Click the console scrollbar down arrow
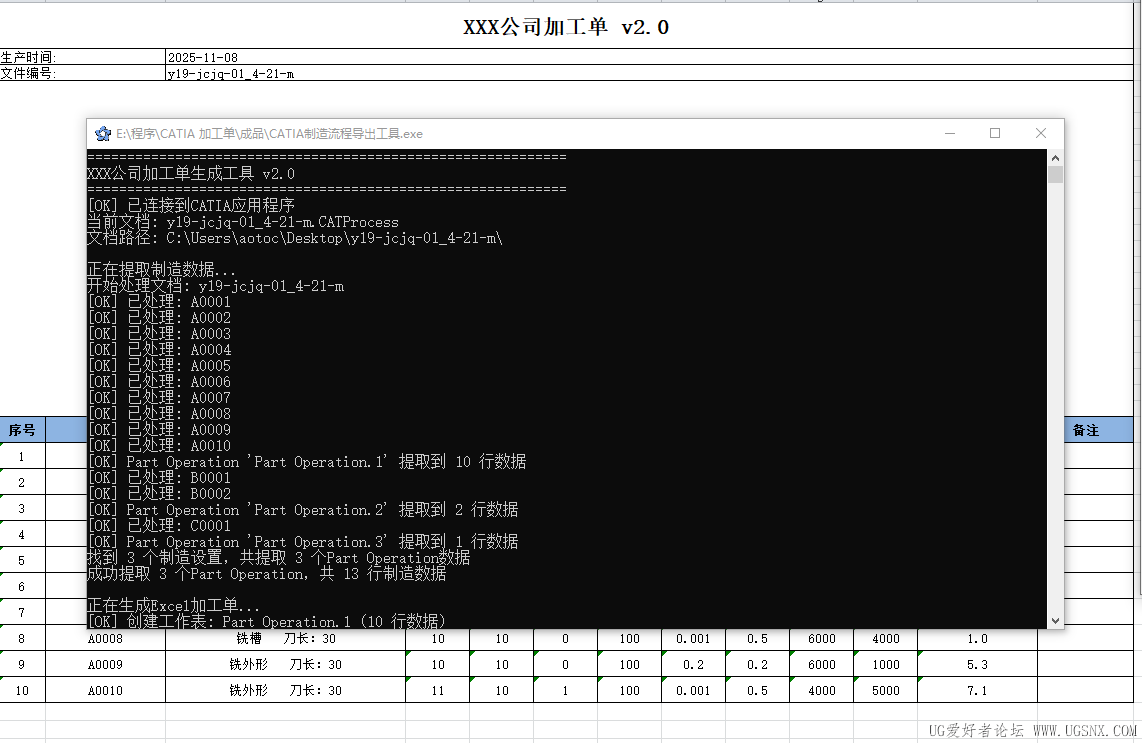The image size is (1142, 743). (1054, 619)
